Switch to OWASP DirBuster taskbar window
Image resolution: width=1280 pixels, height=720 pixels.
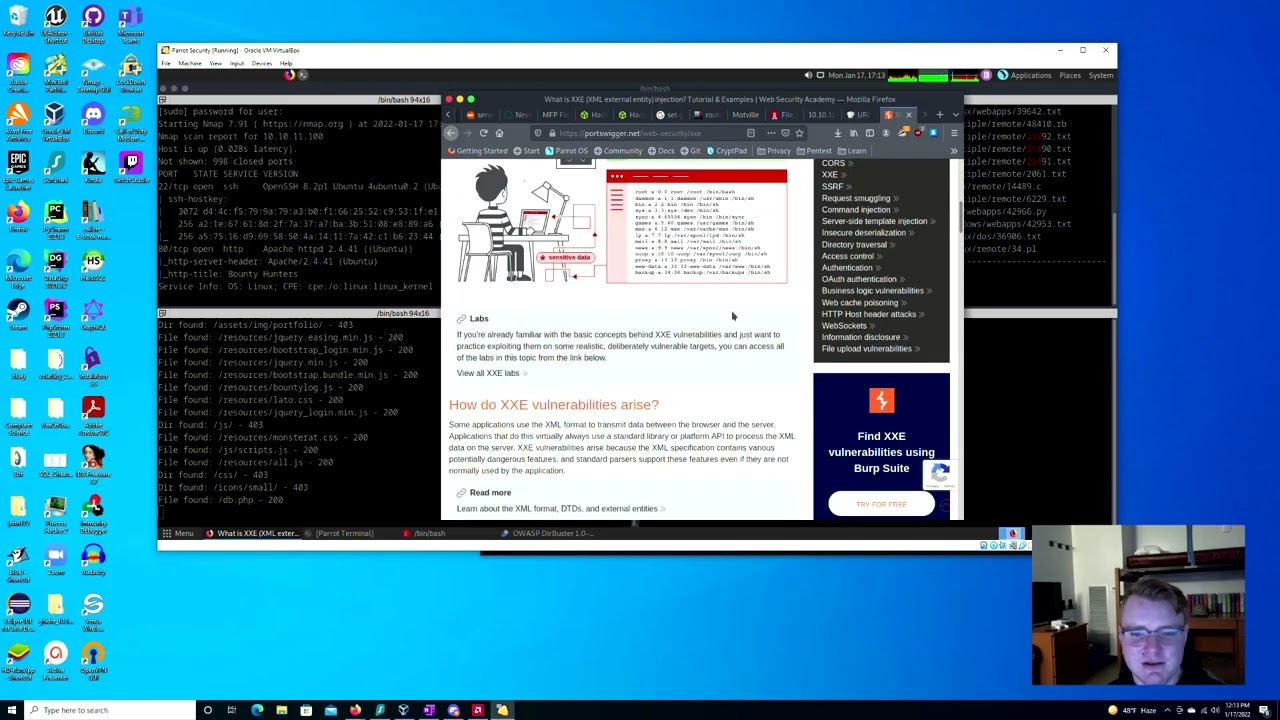548,533
